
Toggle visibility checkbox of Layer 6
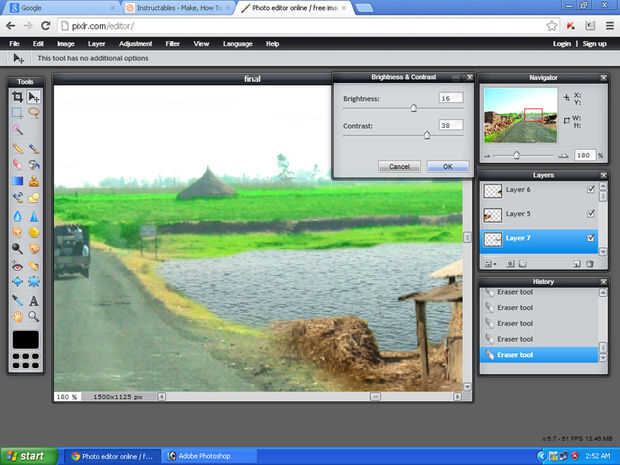[591, 189]
